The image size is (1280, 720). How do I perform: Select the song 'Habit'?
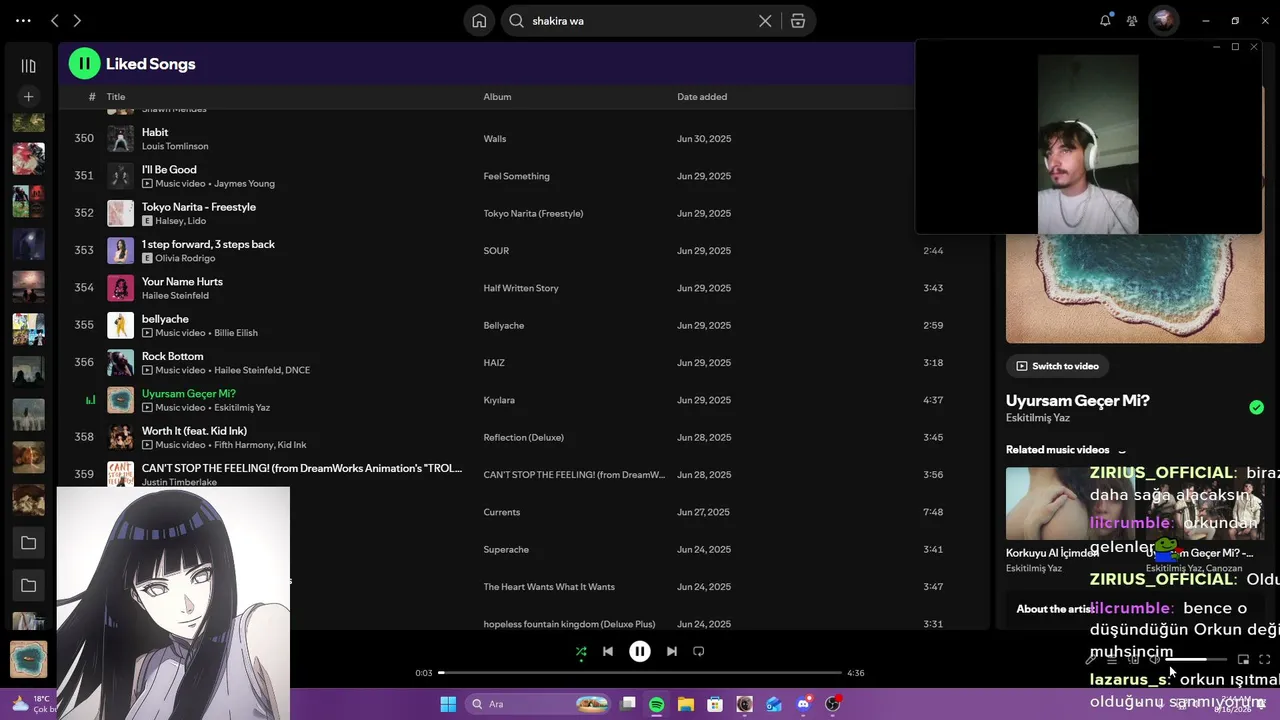pos(155,132)
